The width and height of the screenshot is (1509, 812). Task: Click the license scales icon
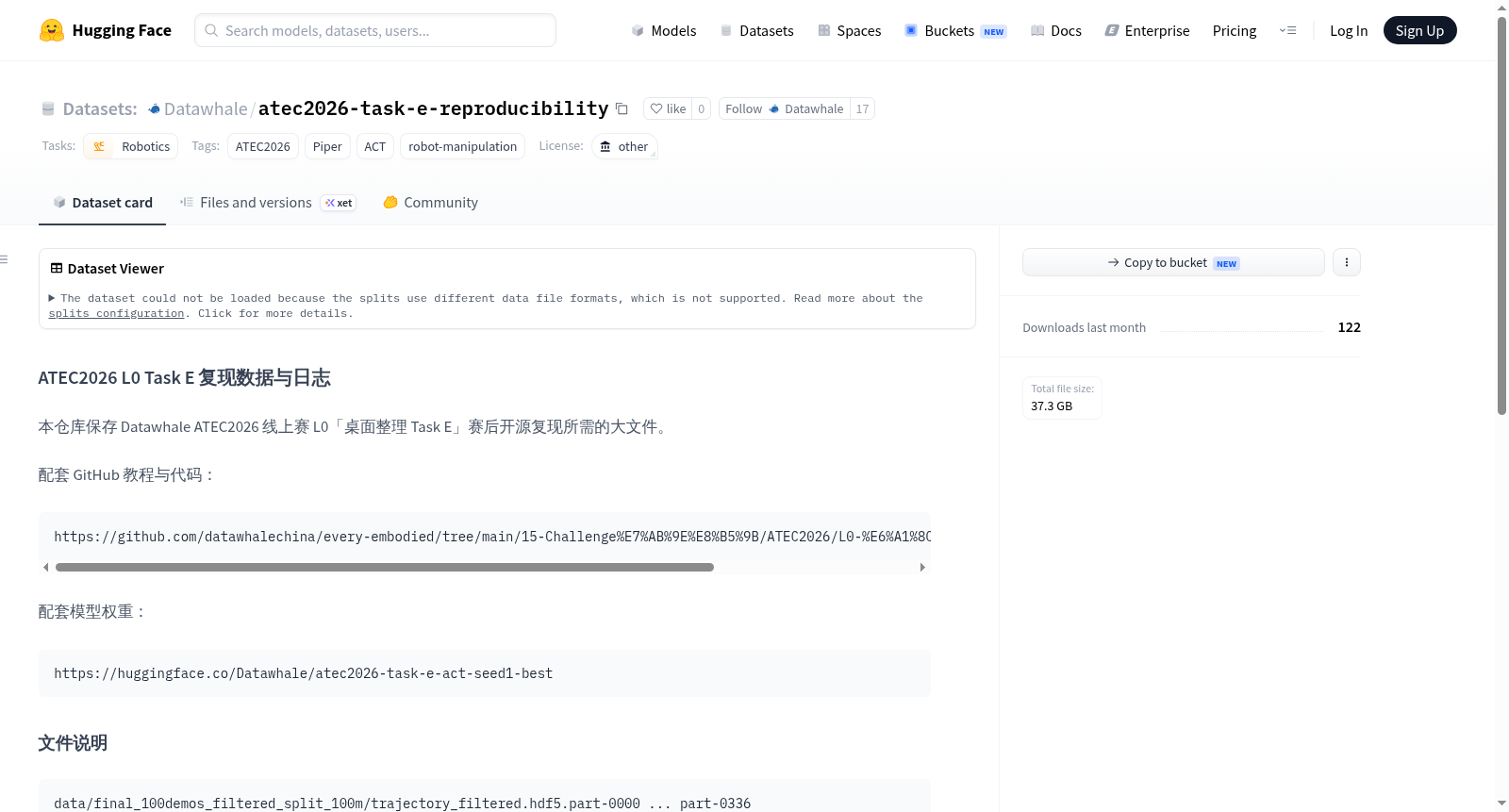[605, 146]
